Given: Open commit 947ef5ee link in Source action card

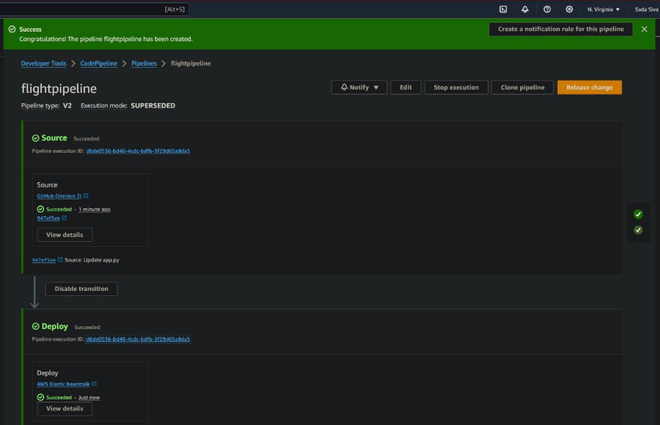Looking at the screenshot, I should point(48,218).
